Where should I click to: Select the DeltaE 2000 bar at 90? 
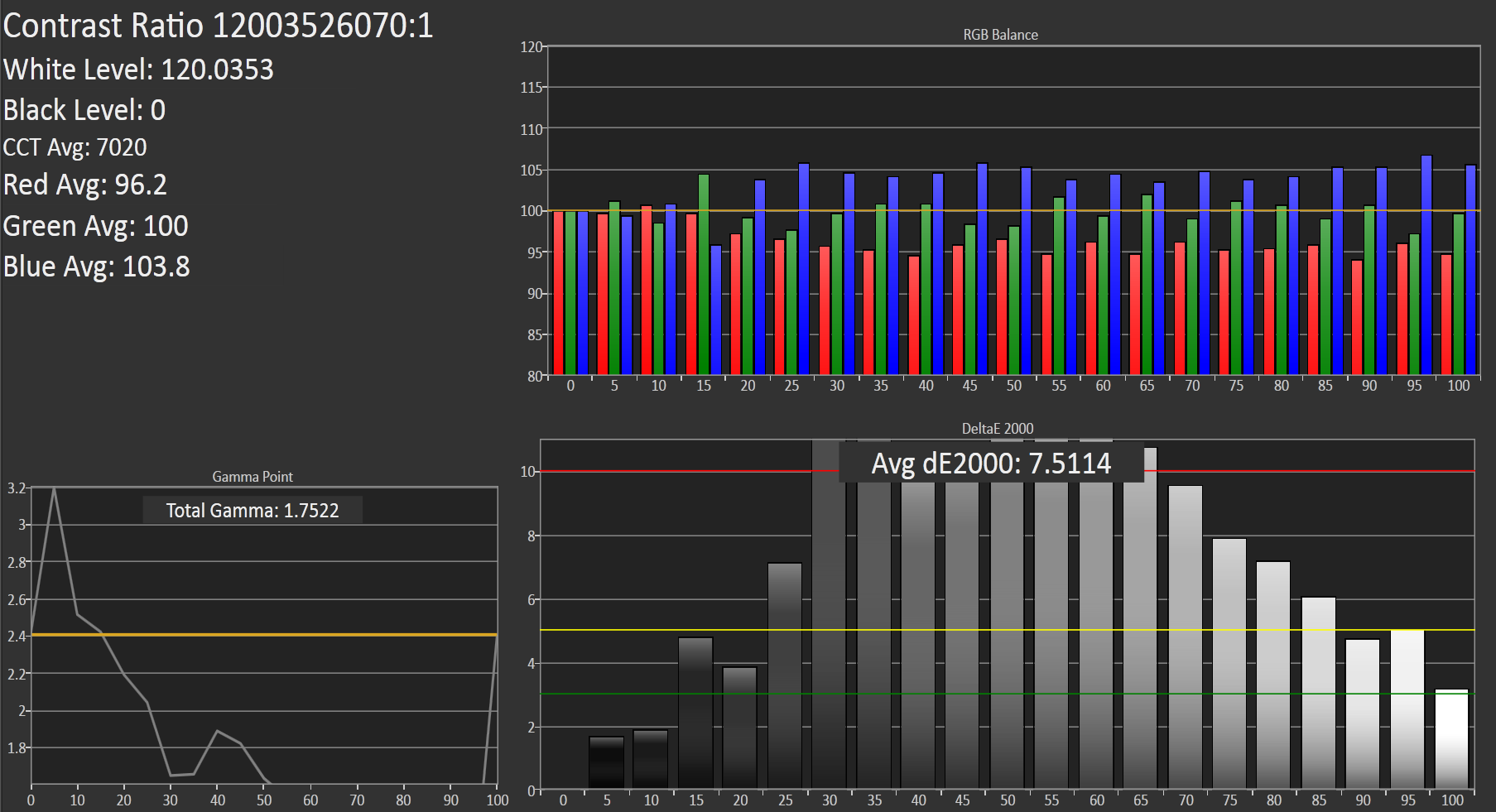[x=1363, y=714]
